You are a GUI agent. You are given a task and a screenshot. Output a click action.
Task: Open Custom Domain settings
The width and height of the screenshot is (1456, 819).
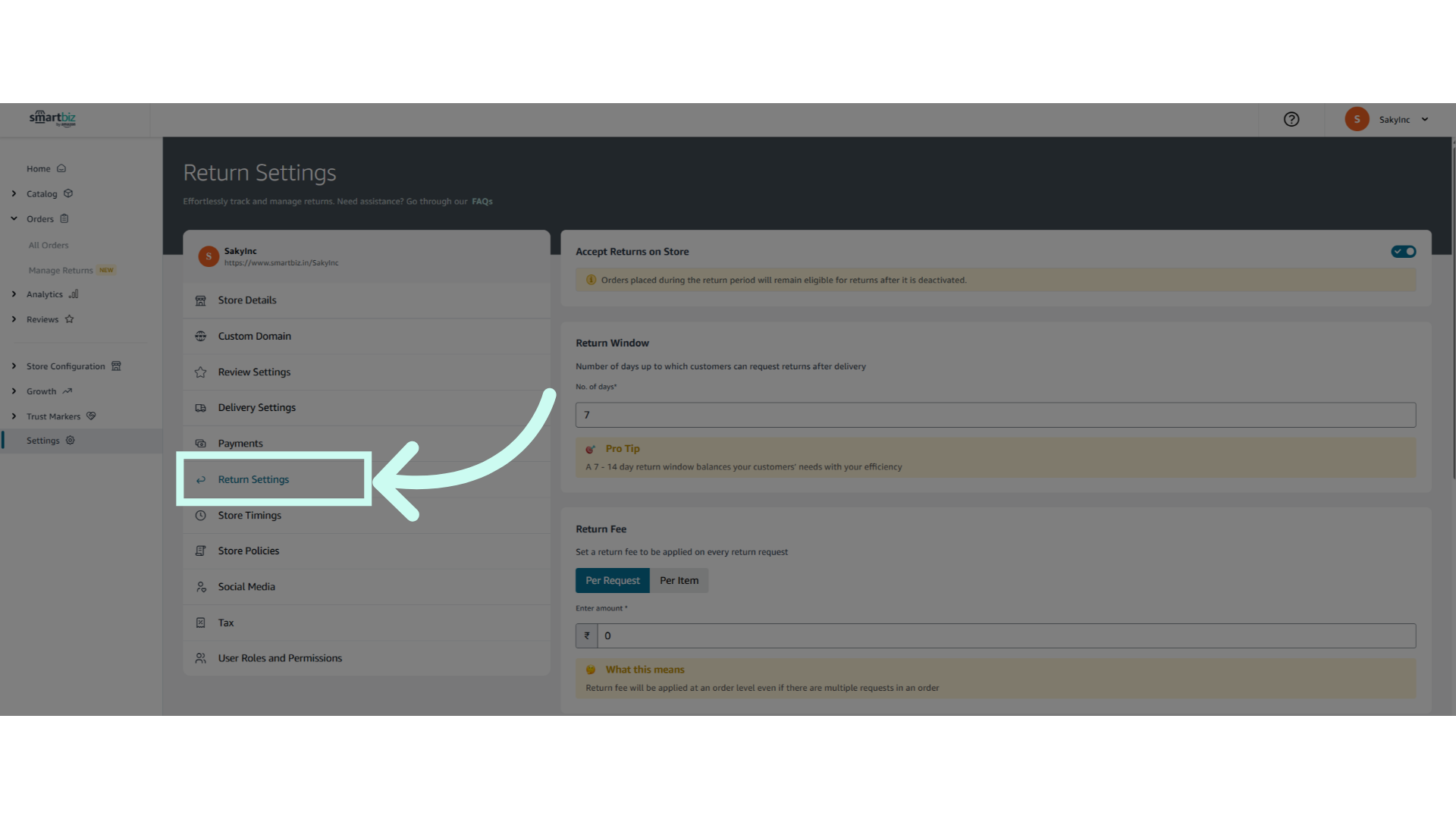366,336
